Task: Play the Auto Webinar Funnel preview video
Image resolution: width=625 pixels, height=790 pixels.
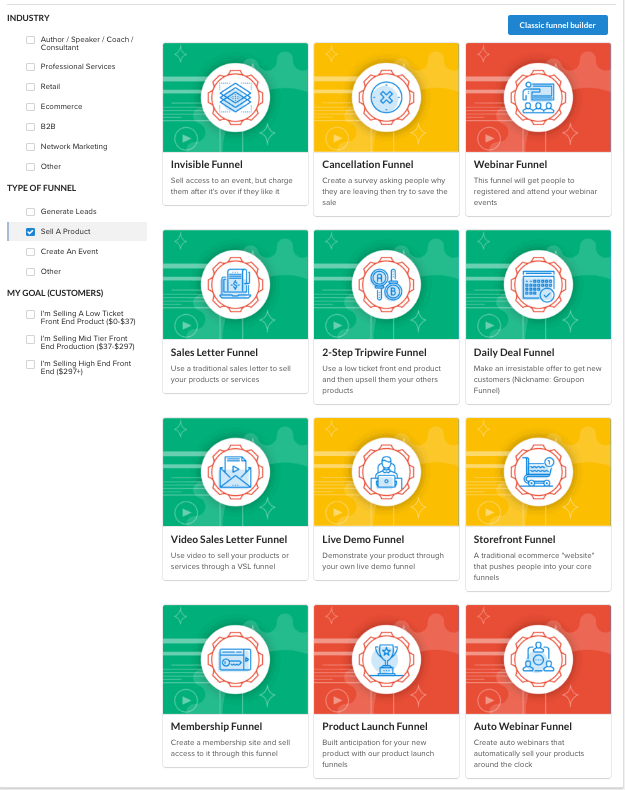Action: (489, 700)
